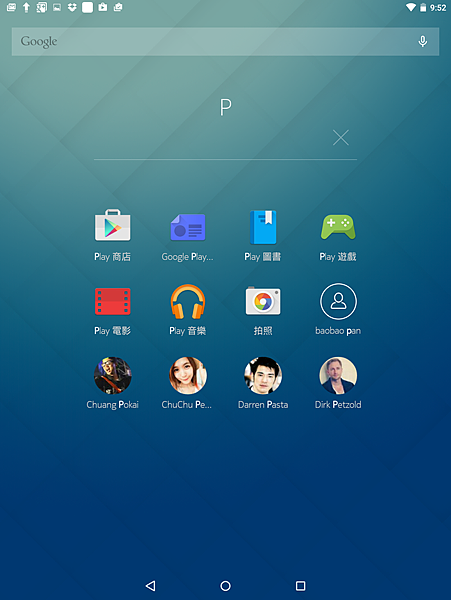Screen dimensions: 451x600
Task: Tap the battery status icon
Action: [x=423, y=7]
